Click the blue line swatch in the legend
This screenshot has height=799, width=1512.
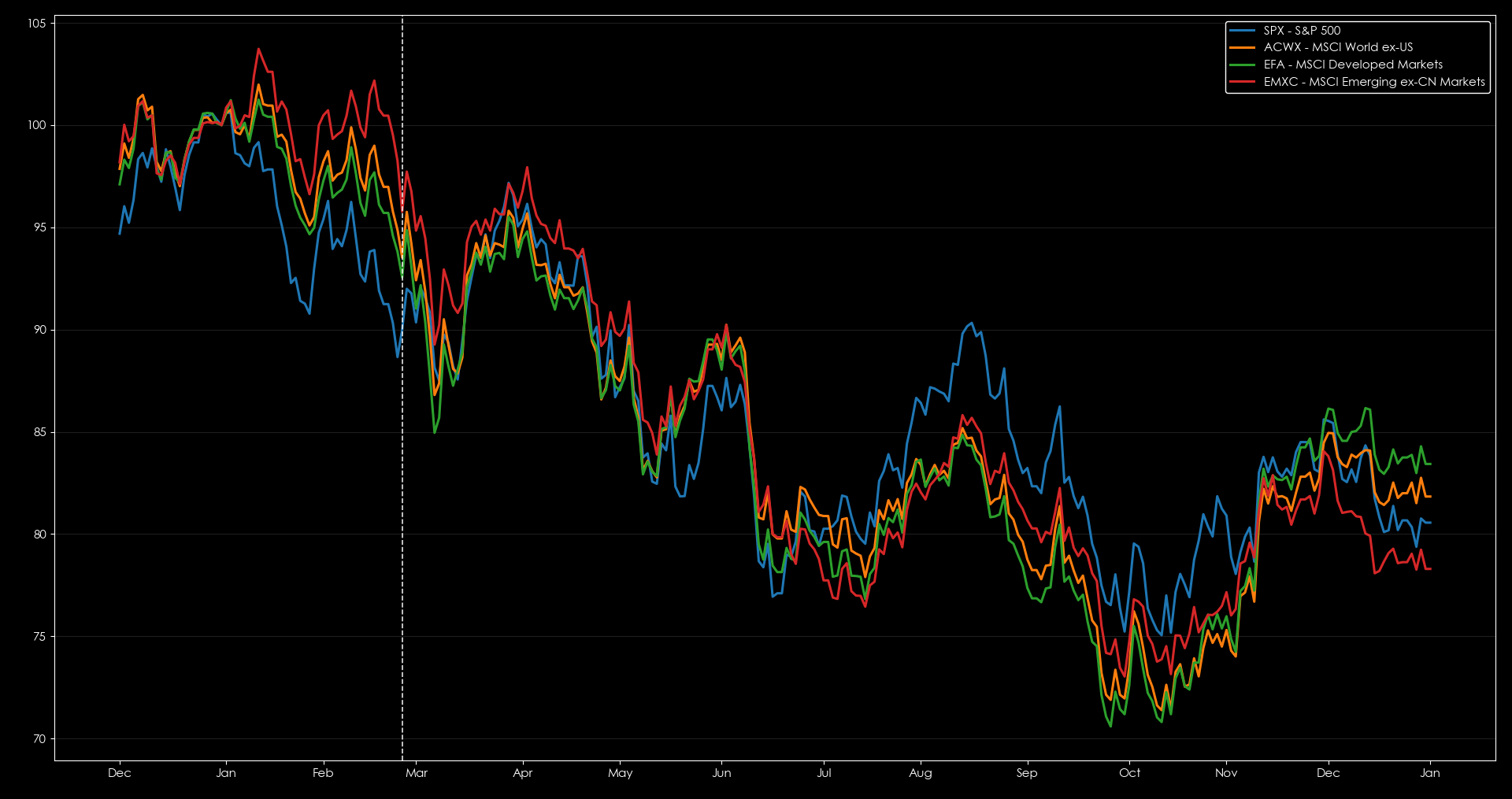(1242, 31)
